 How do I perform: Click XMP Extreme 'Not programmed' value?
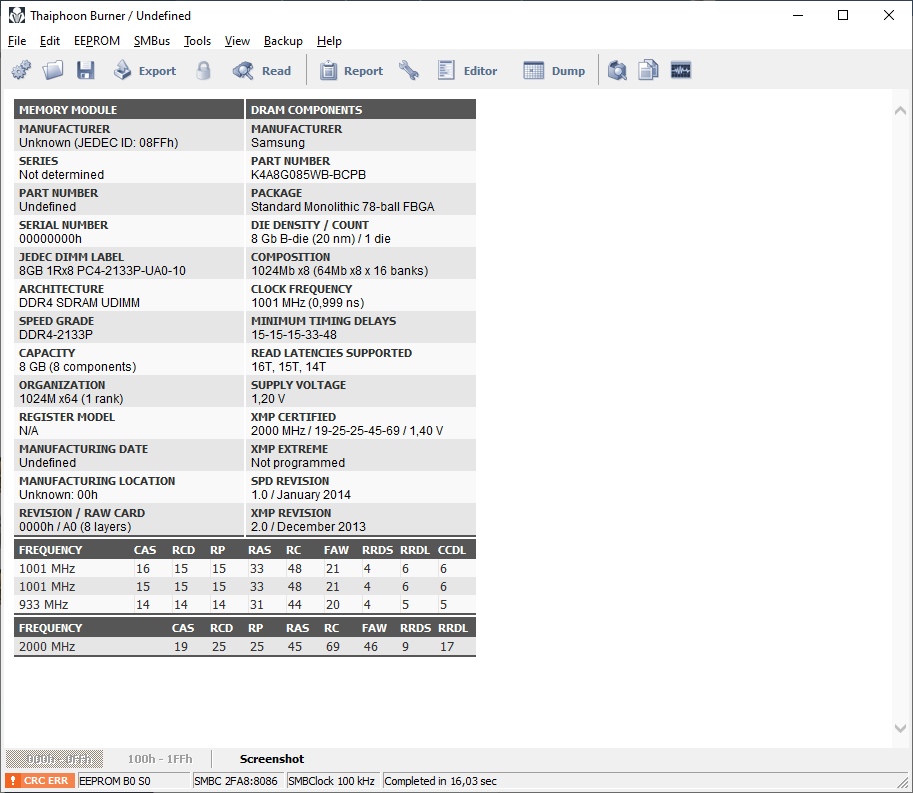[298, 463]
